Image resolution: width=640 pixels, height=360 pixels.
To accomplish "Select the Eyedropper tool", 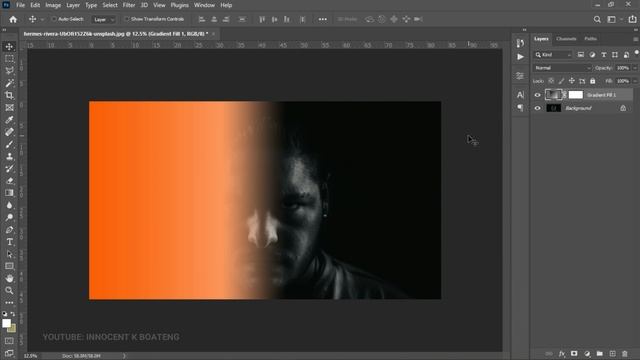I will pos(9,120).
